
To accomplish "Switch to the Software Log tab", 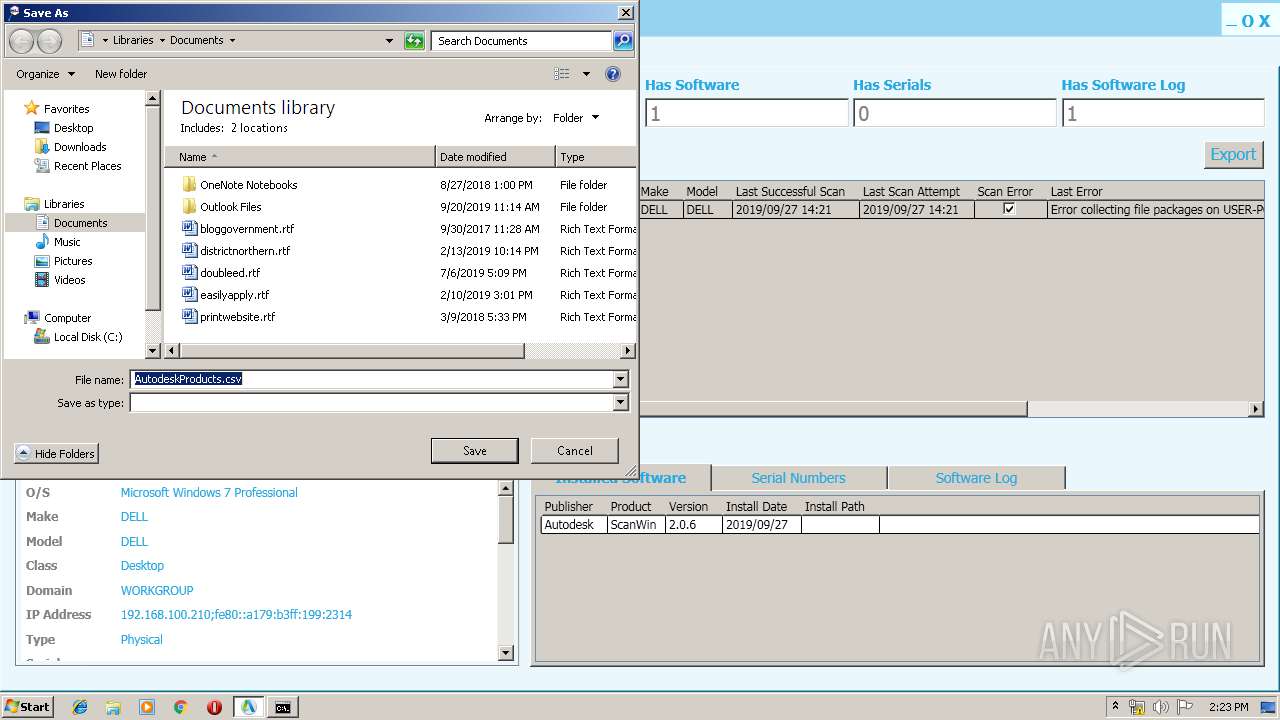I will [x=976, y=478].
